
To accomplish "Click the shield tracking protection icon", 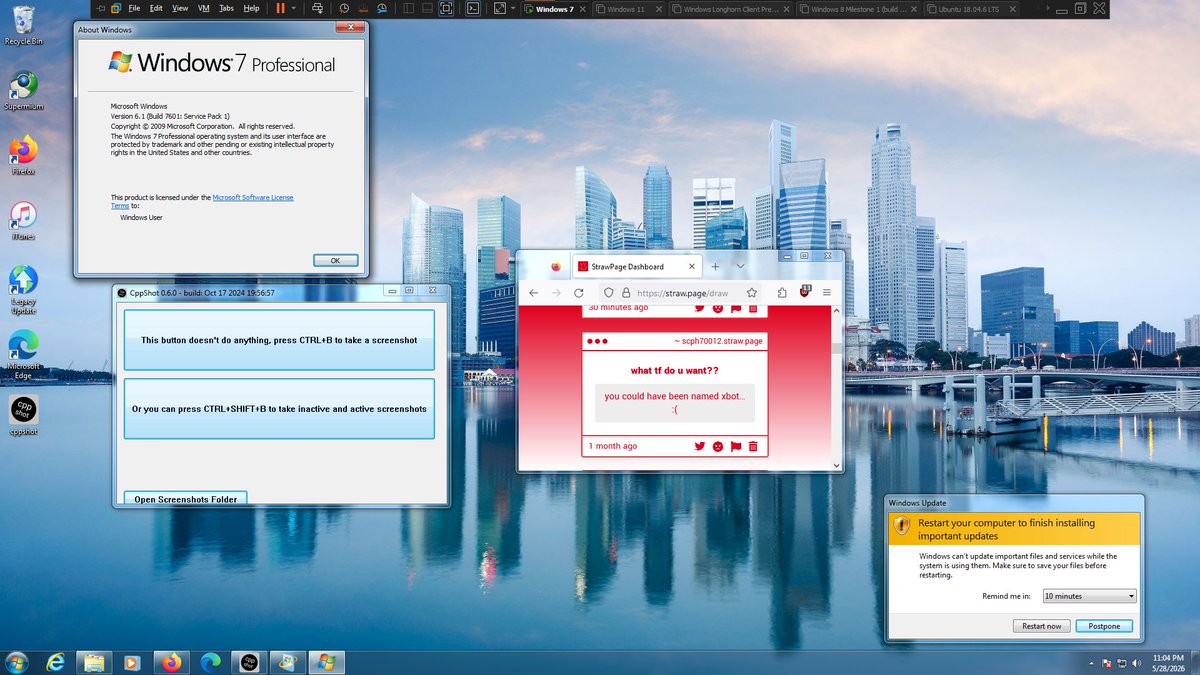I will [x=609, y=293].
